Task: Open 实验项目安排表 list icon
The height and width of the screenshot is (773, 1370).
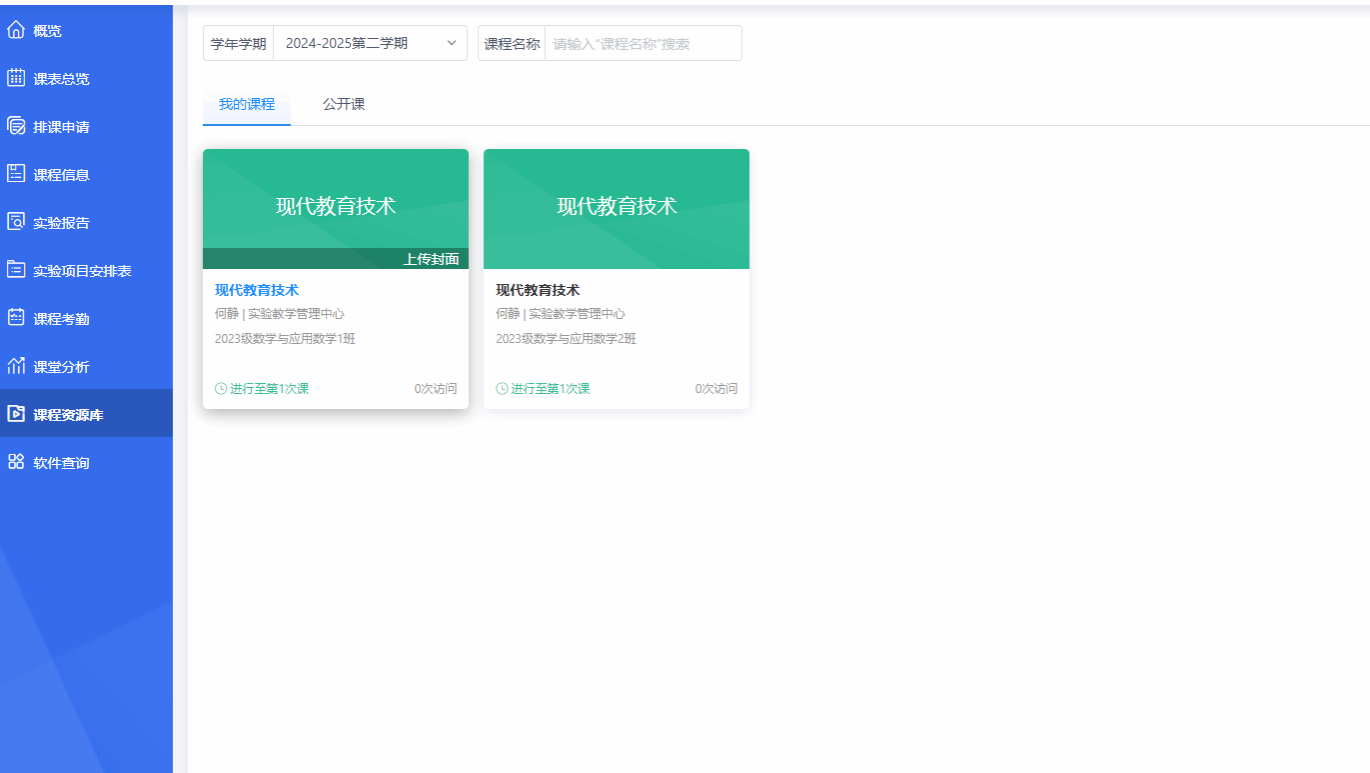Action: [x=16, y=270]
